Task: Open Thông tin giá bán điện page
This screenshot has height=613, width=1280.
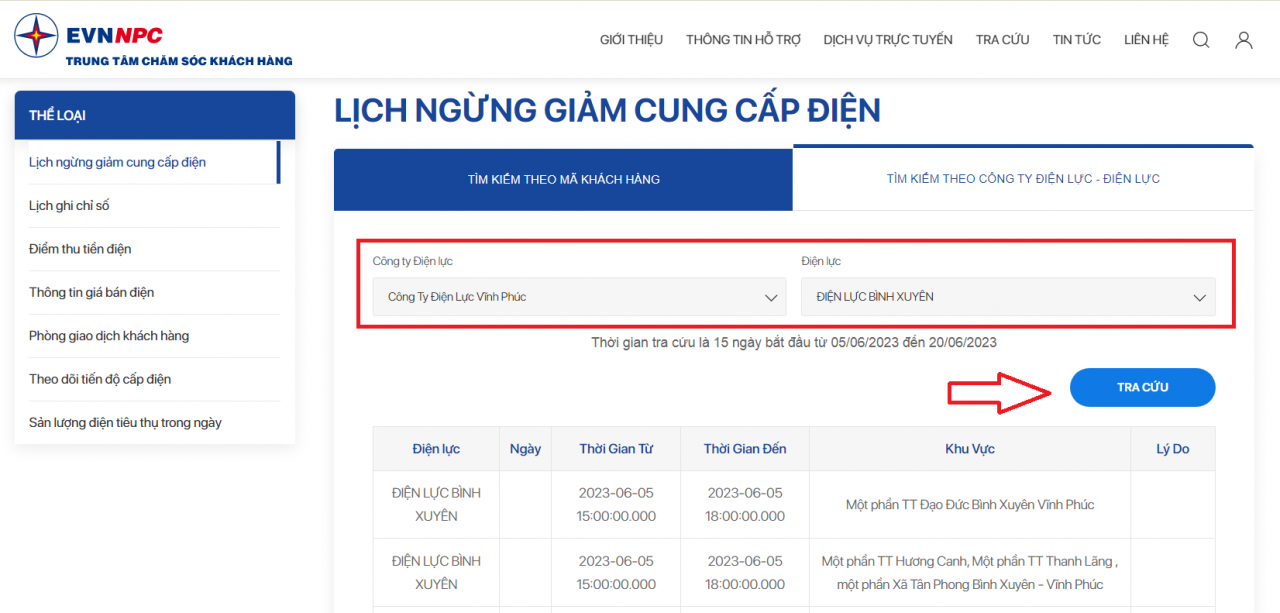Action: tap(91, 292)
